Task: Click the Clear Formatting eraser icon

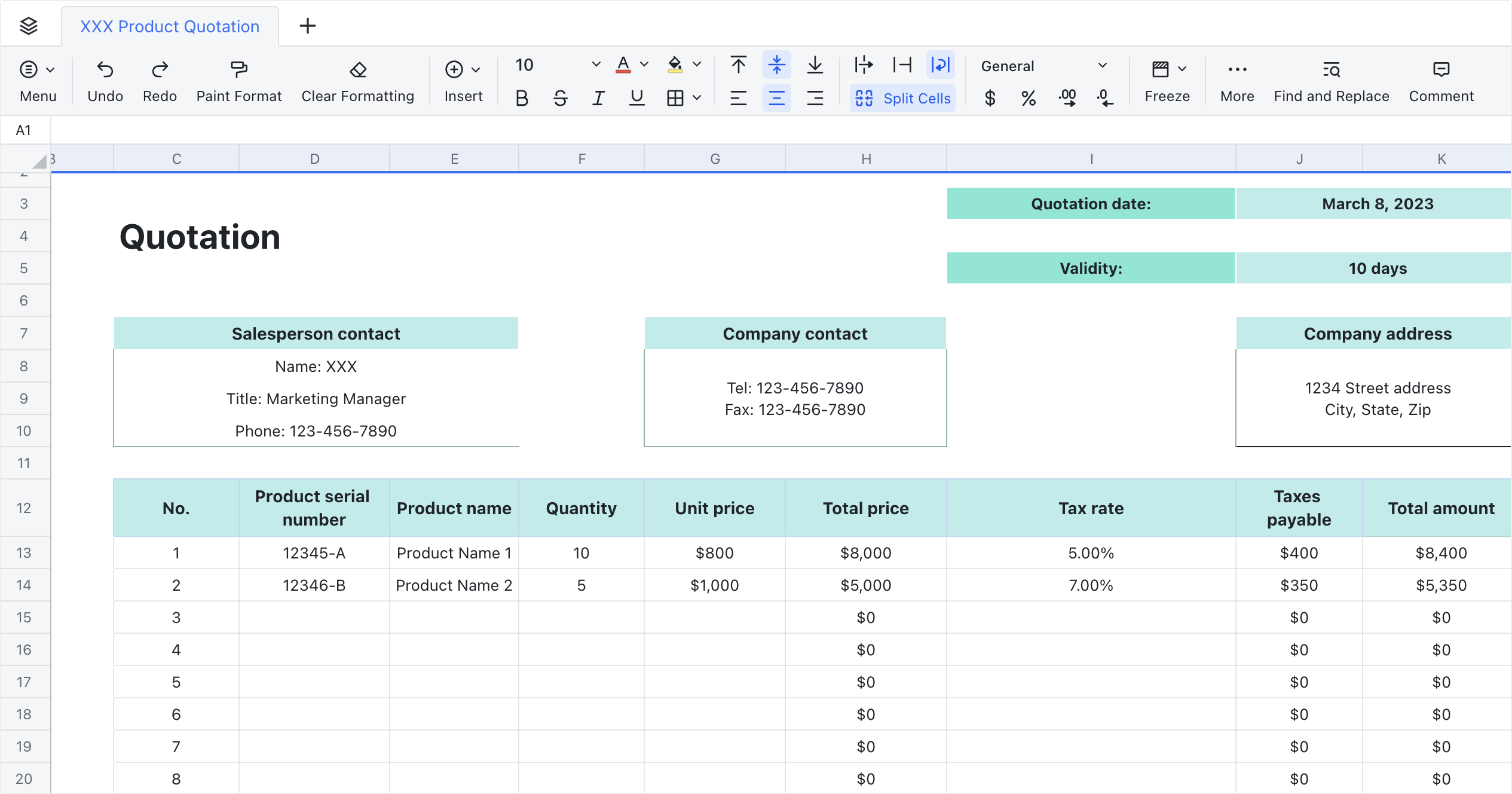Action: point(357,70)
